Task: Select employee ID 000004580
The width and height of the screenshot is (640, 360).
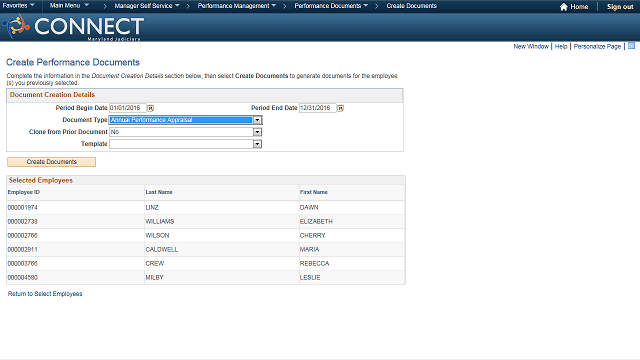Action: [x=22, y=278]
